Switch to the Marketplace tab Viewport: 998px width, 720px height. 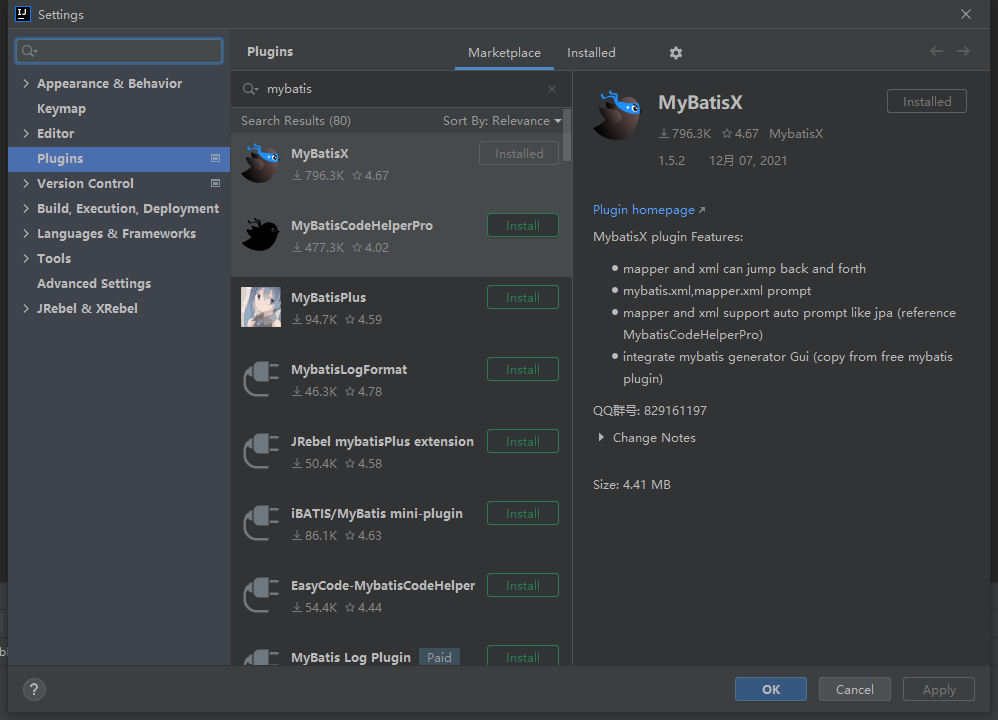click(x=504, y=53)
